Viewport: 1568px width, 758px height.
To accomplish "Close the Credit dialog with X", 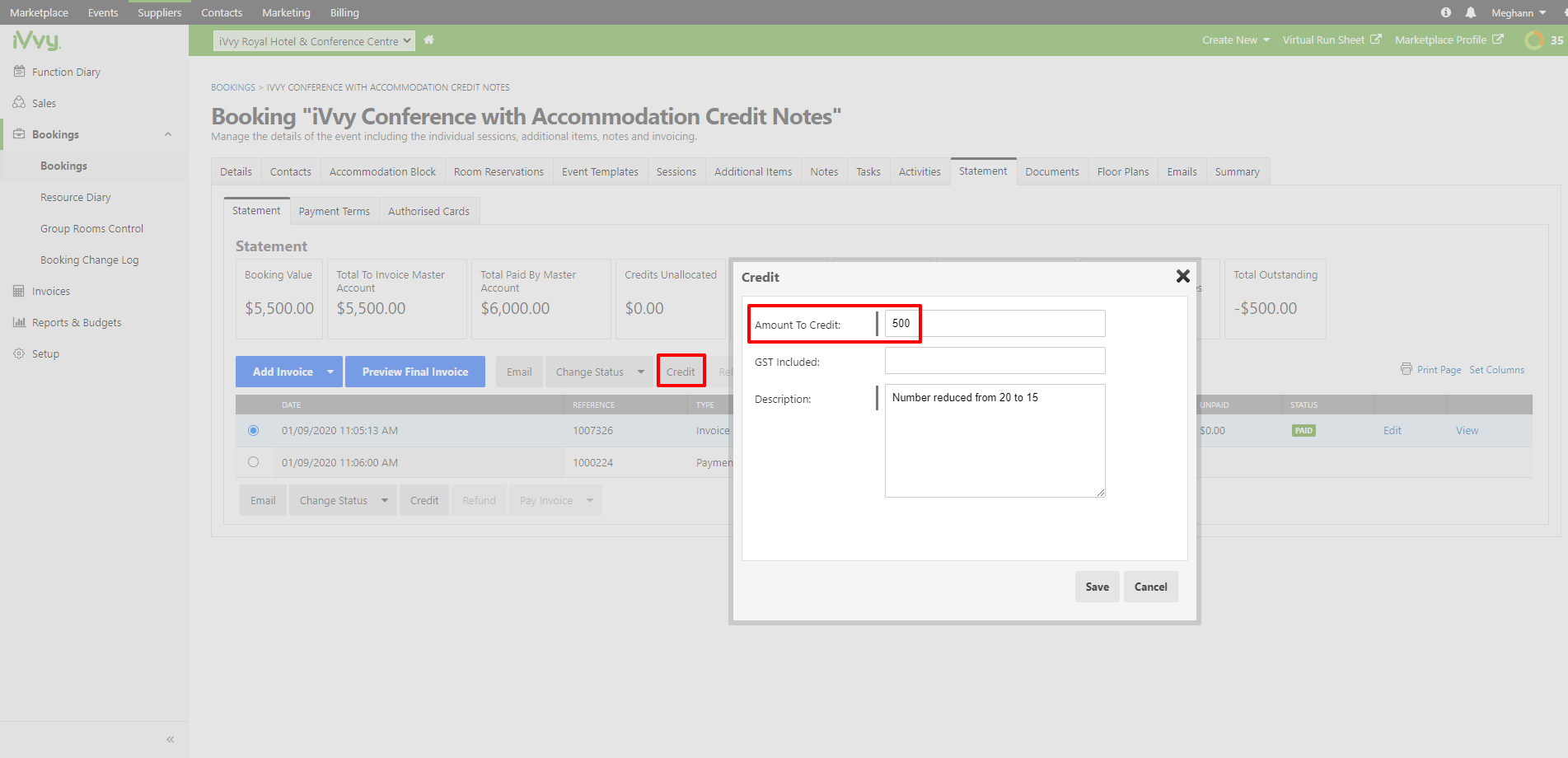I will coord(1183,276).
